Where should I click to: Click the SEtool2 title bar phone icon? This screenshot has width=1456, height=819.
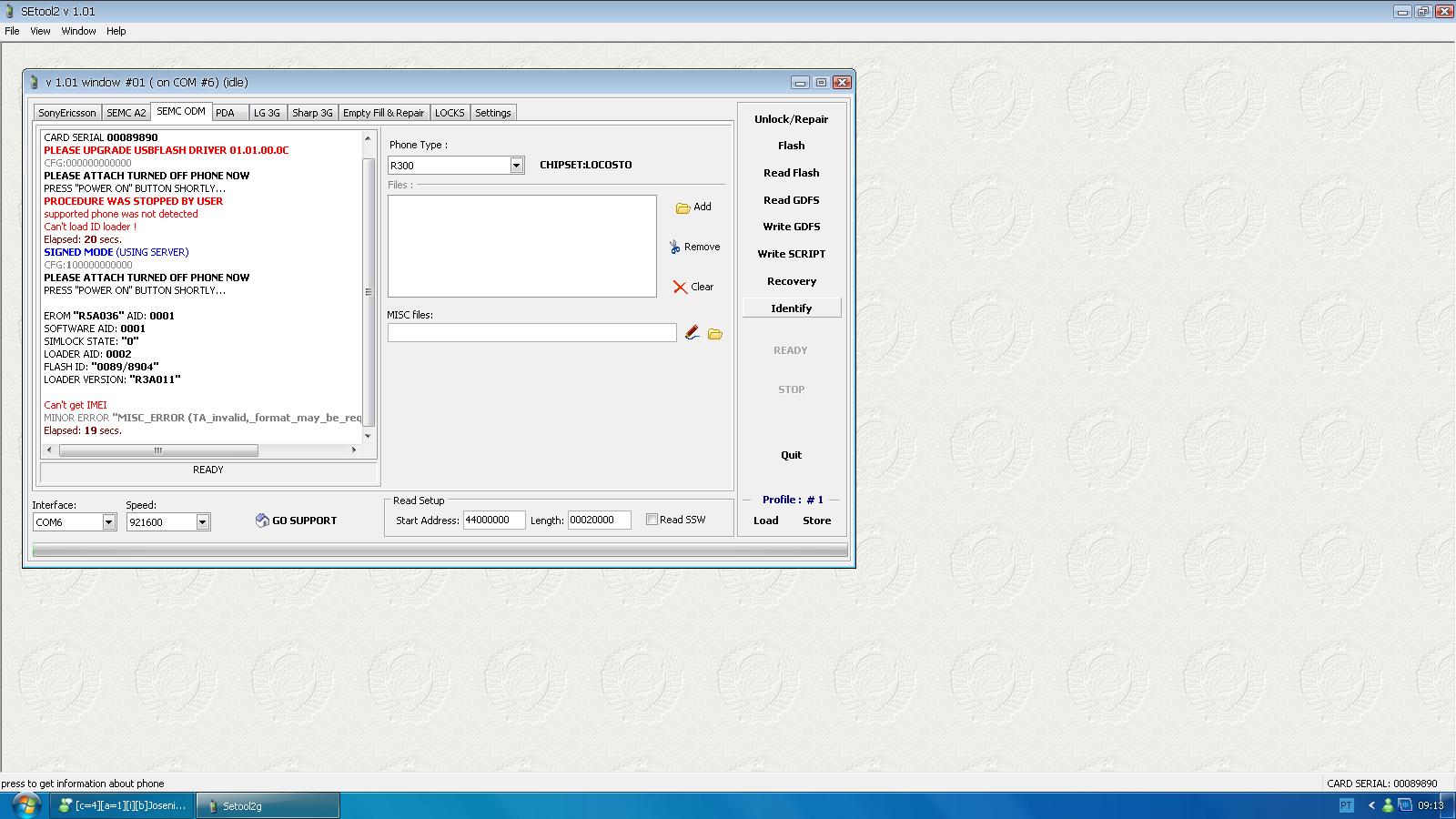[10, 11]
